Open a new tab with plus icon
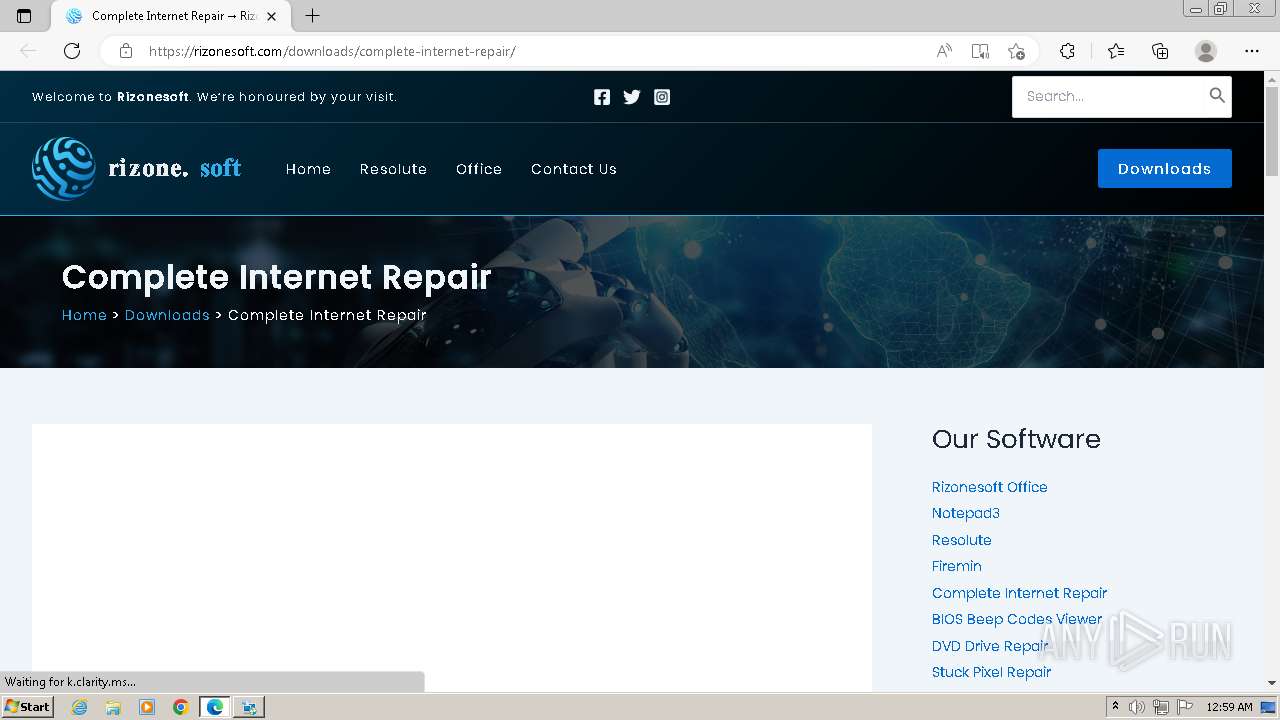This screenshot has width=1280, height=720. tap(312, 16)
